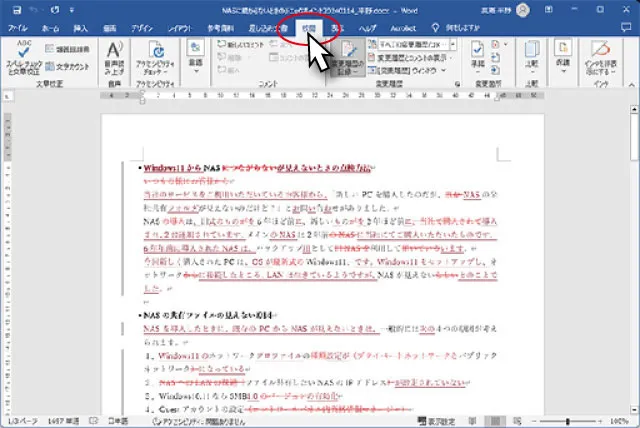Click the 'Tell me' lightbulb search box

pos(456,28)
